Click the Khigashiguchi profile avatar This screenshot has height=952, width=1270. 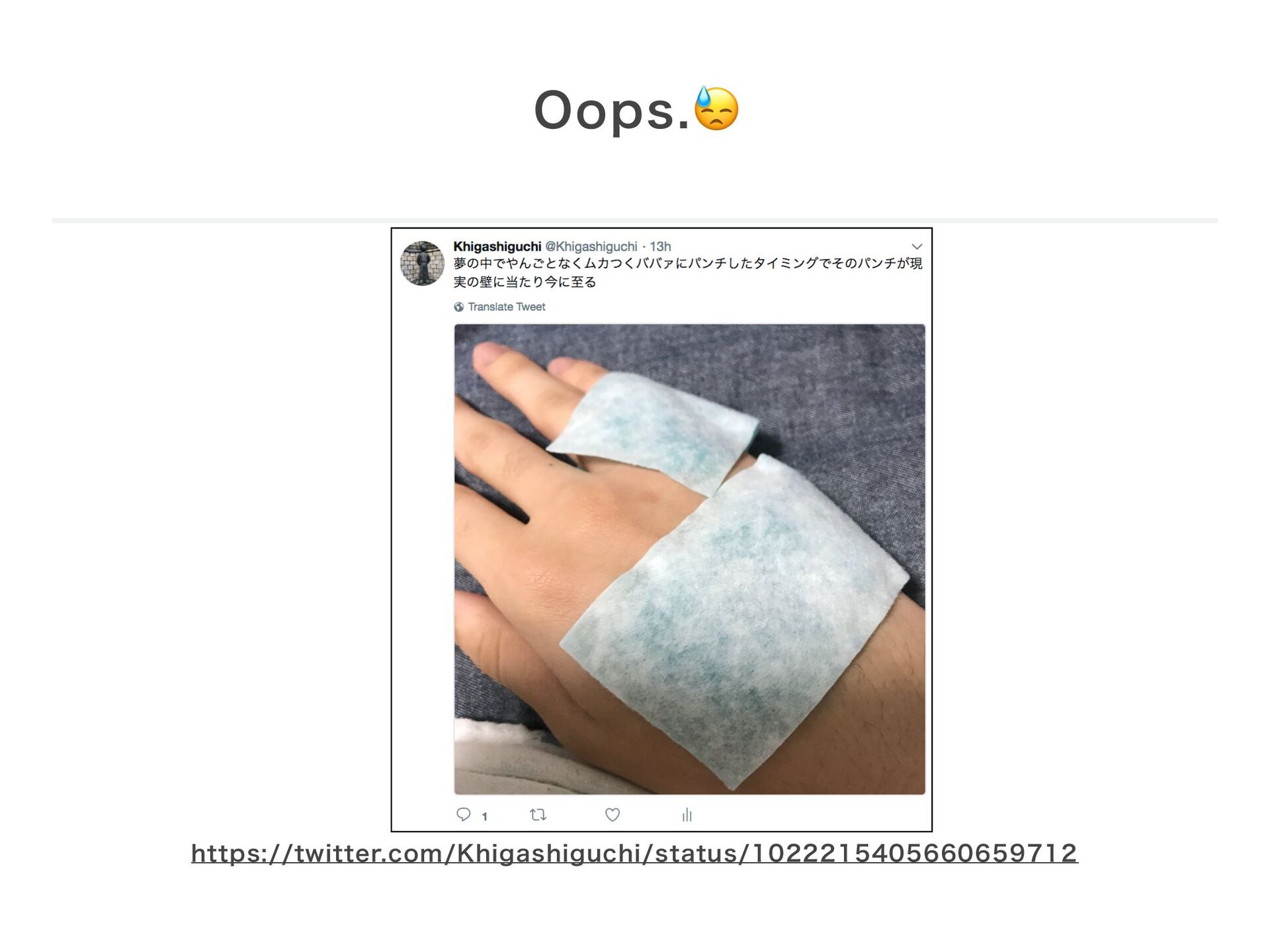pyautogui.click(x=422, y=263)
